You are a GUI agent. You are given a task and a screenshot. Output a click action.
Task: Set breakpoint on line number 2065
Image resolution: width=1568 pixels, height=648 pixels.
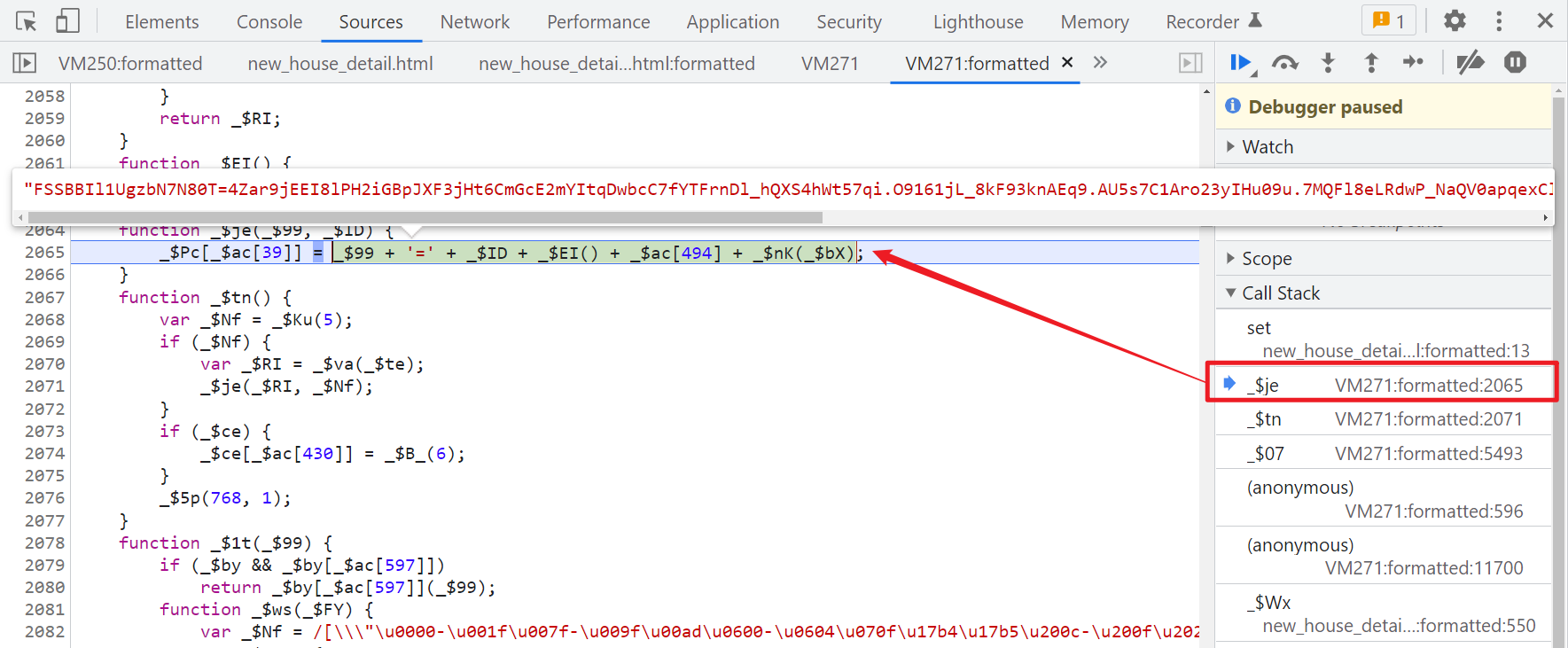[x=44, y=253]
